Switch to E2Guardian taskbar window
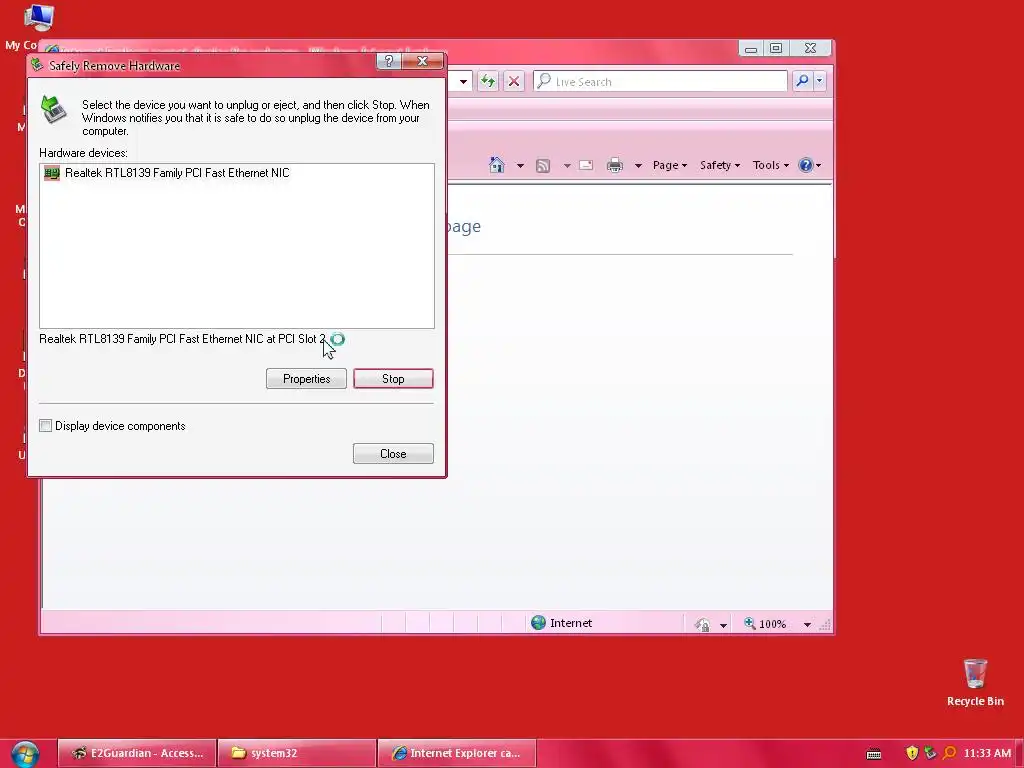The image size is (1024, 768). click(x=137, y=753)
